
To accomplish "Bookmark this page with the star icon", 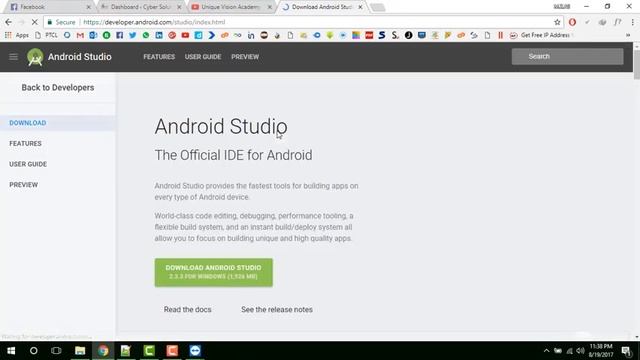I will point(557,22).
